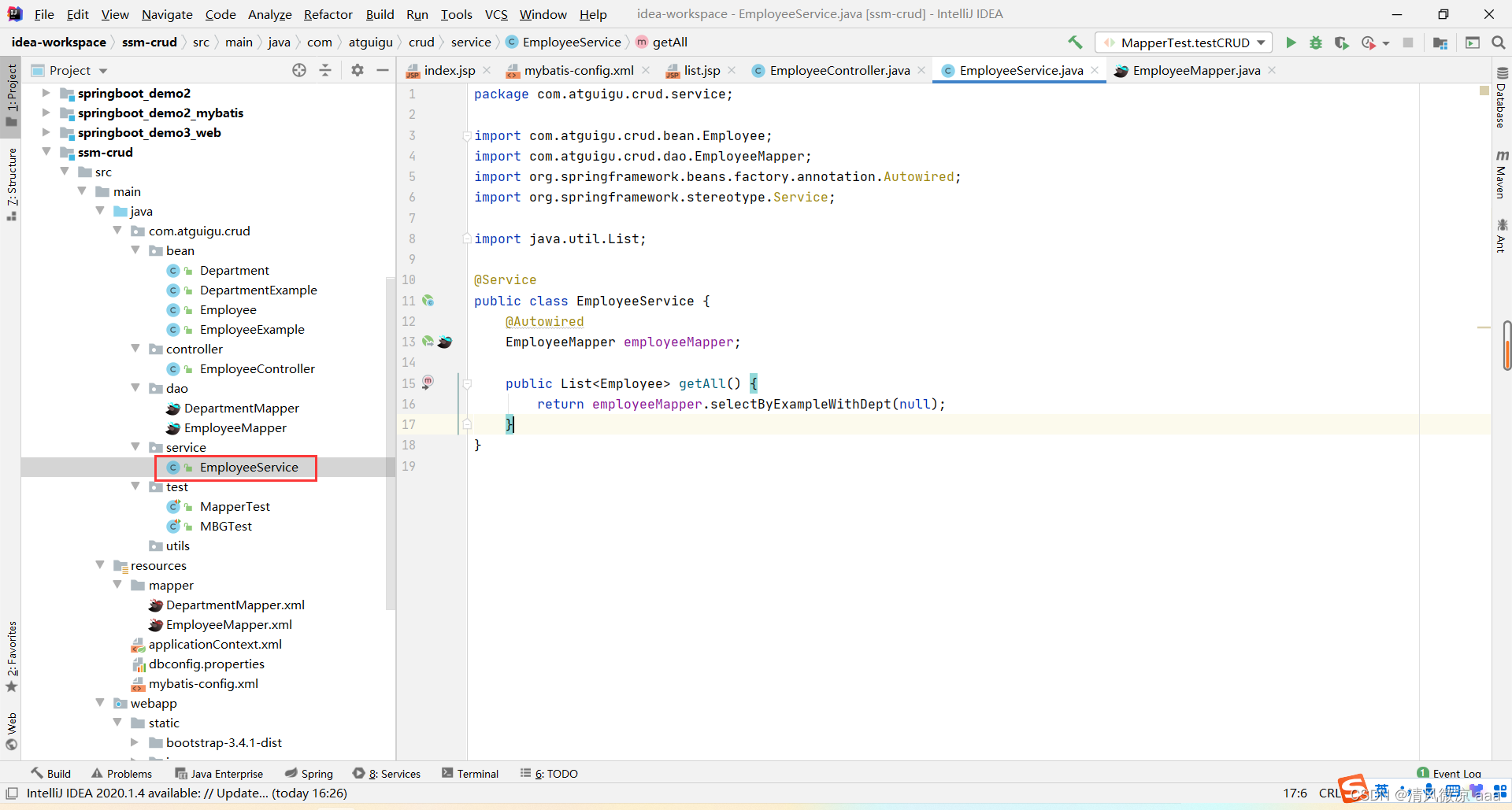This screenshot has width=1512, height=810.
Task: Collapse all in Project panel
Action: point(325,70)
